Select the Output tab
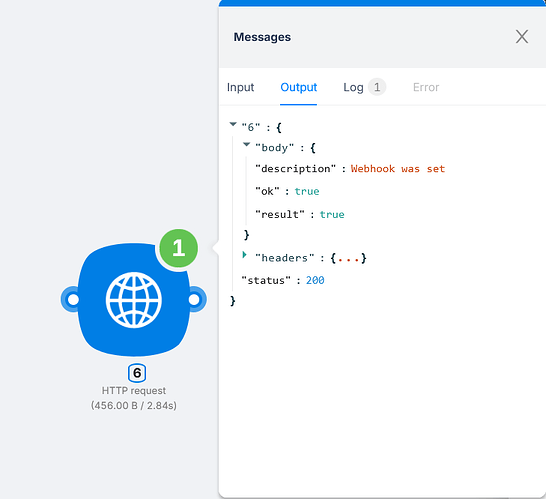The height and width of the screenshot is (499, 546). coord(298,87)
